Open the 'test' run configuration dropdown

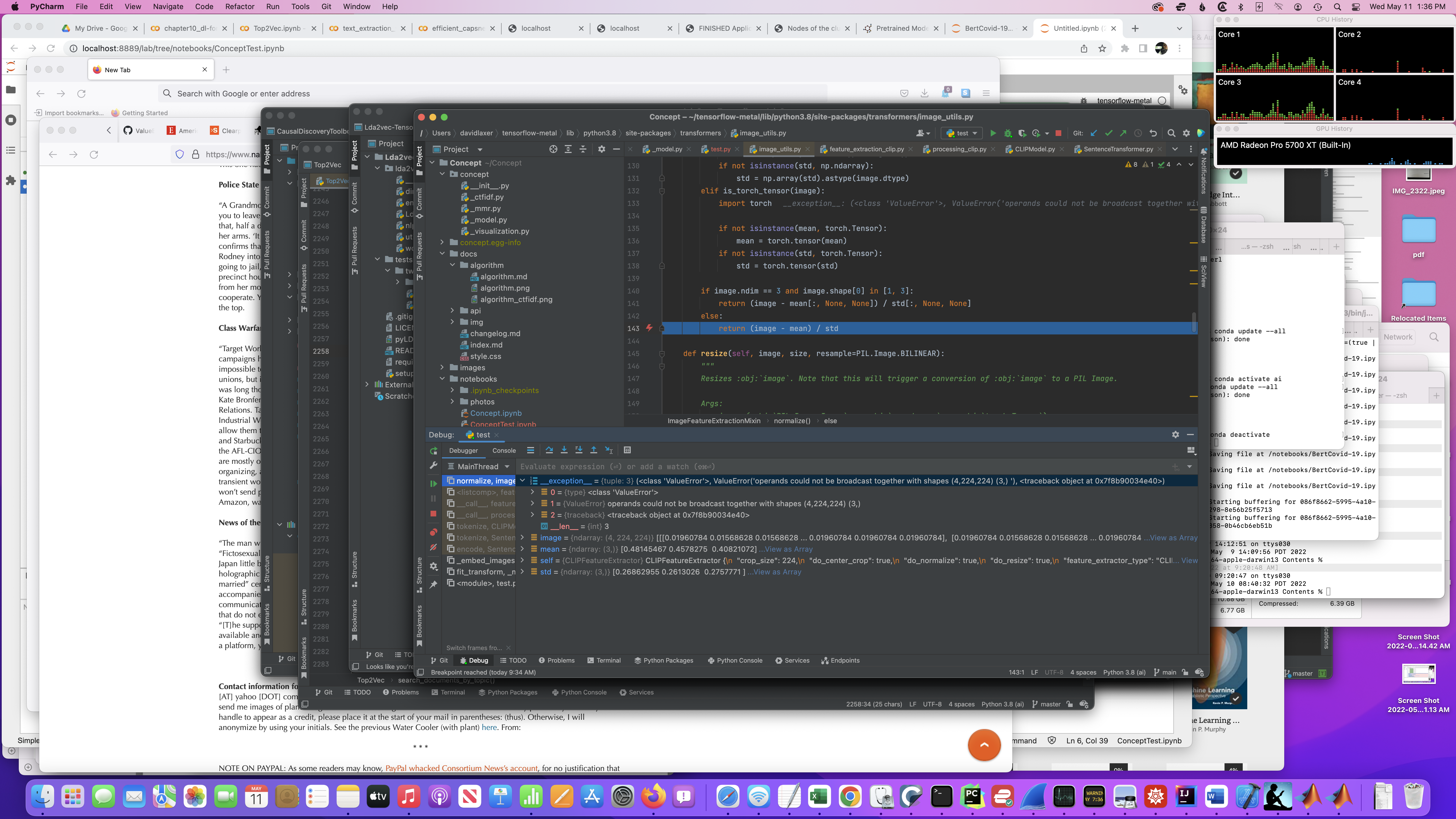(x=962, y=133)
